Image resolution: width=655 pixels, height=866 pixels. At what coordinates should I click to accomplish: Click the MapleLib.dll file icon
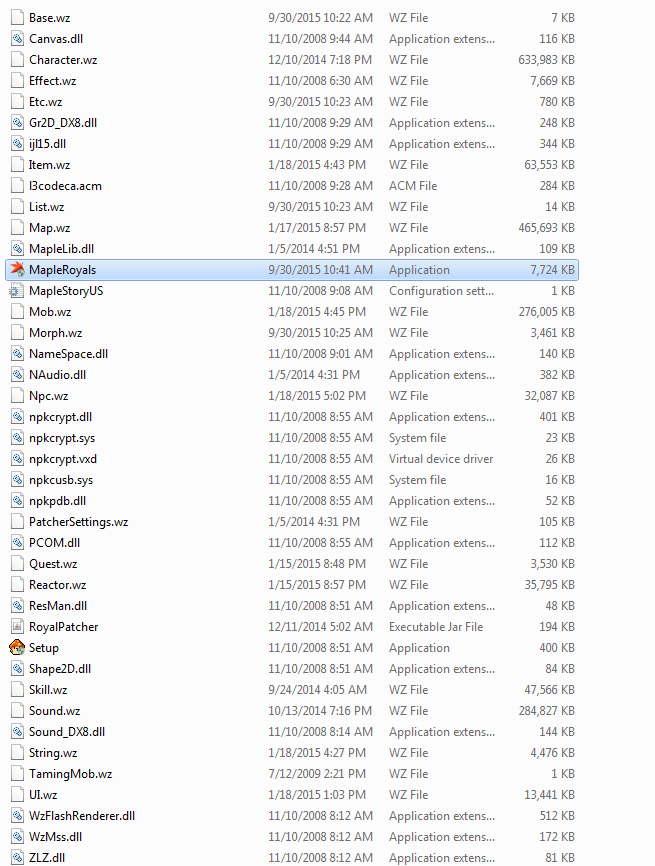(x=18, y=249)
